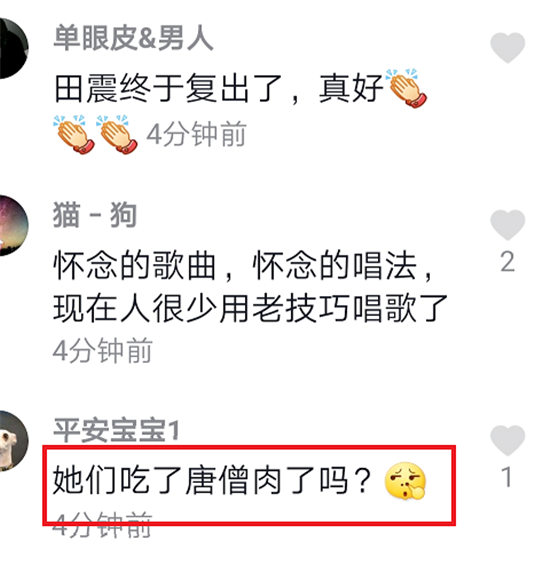Click the leftmost clapping emoji before 4分钟前

point(74,134)
